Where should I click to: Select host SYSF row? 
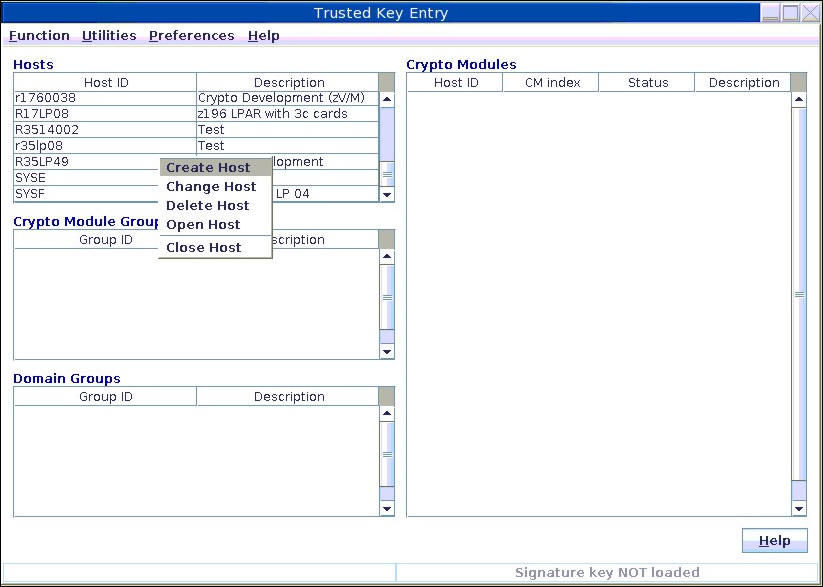coord(196,194)
